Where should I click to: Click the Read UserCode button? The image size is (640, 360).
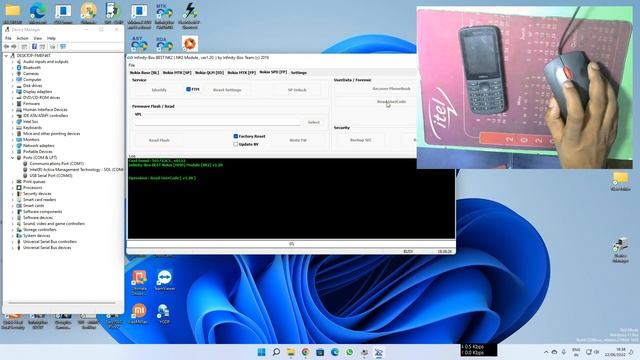pyautogui.click(x=391, y=102)
